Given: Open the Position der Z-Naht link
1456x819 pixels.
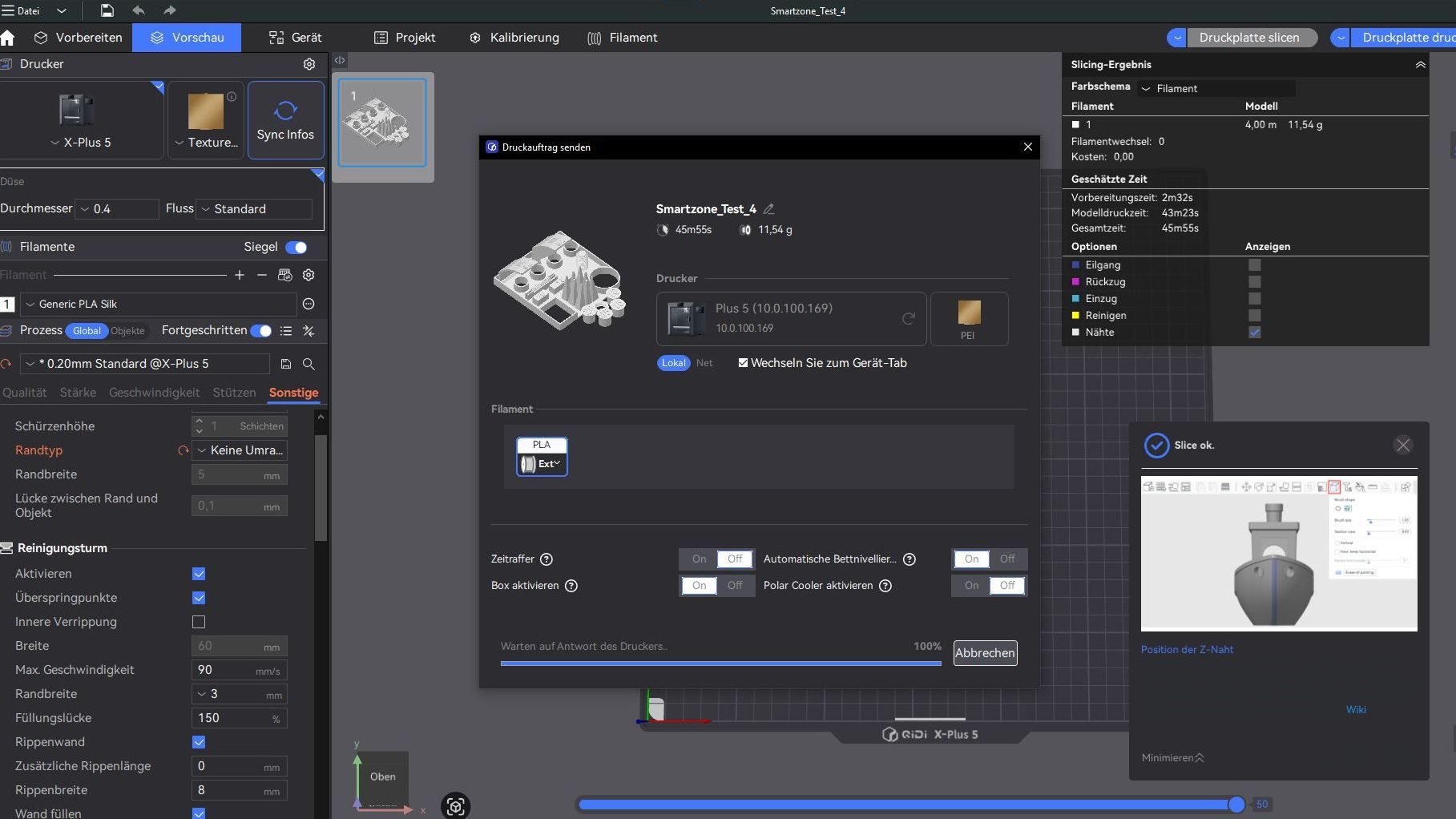Looking at the screenshot, I should (x=1187, y=650).
